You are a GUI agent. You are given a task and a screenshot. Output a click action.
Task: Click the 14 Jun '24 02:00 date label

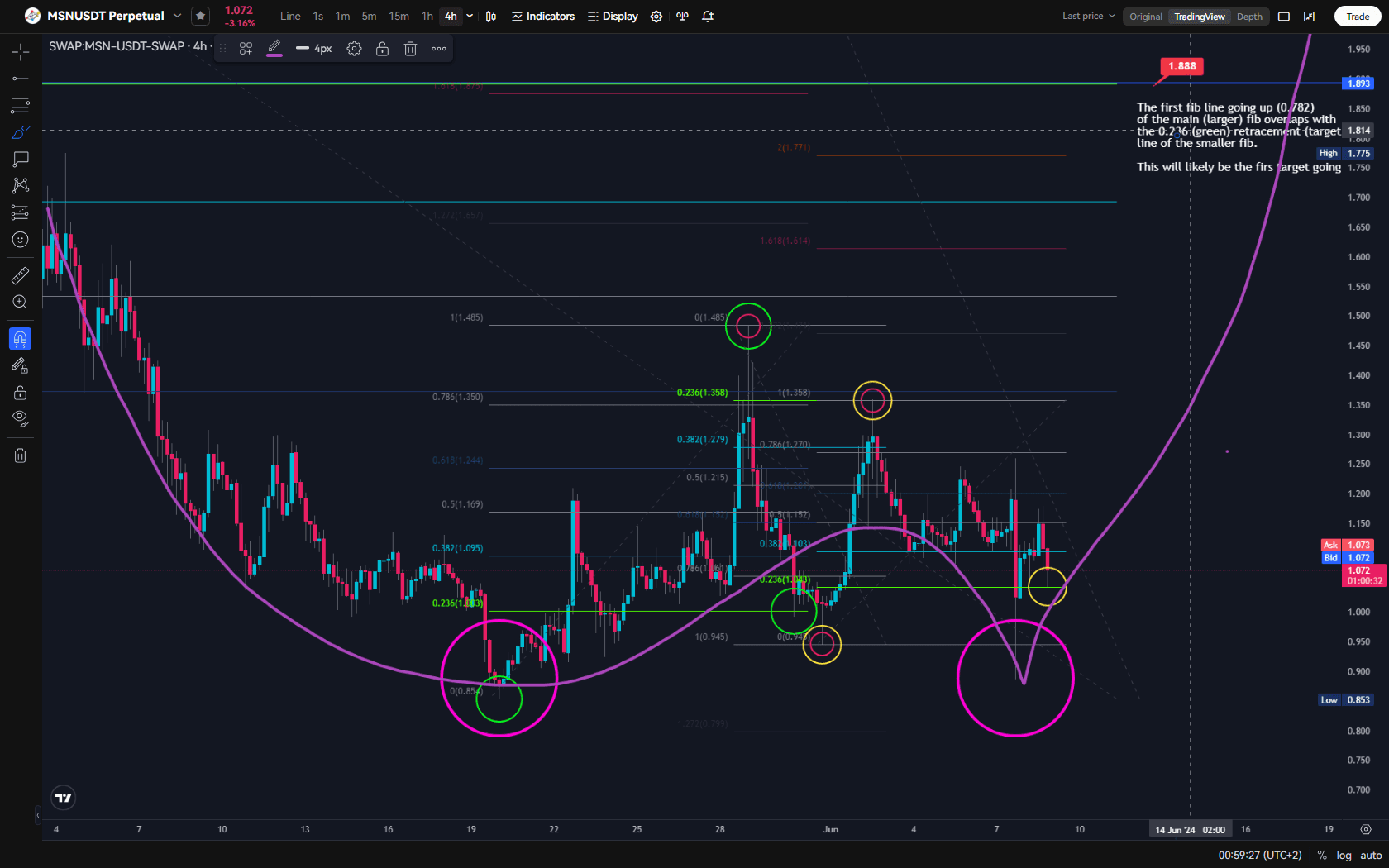pyautogui.click(x=1190, y=829)
